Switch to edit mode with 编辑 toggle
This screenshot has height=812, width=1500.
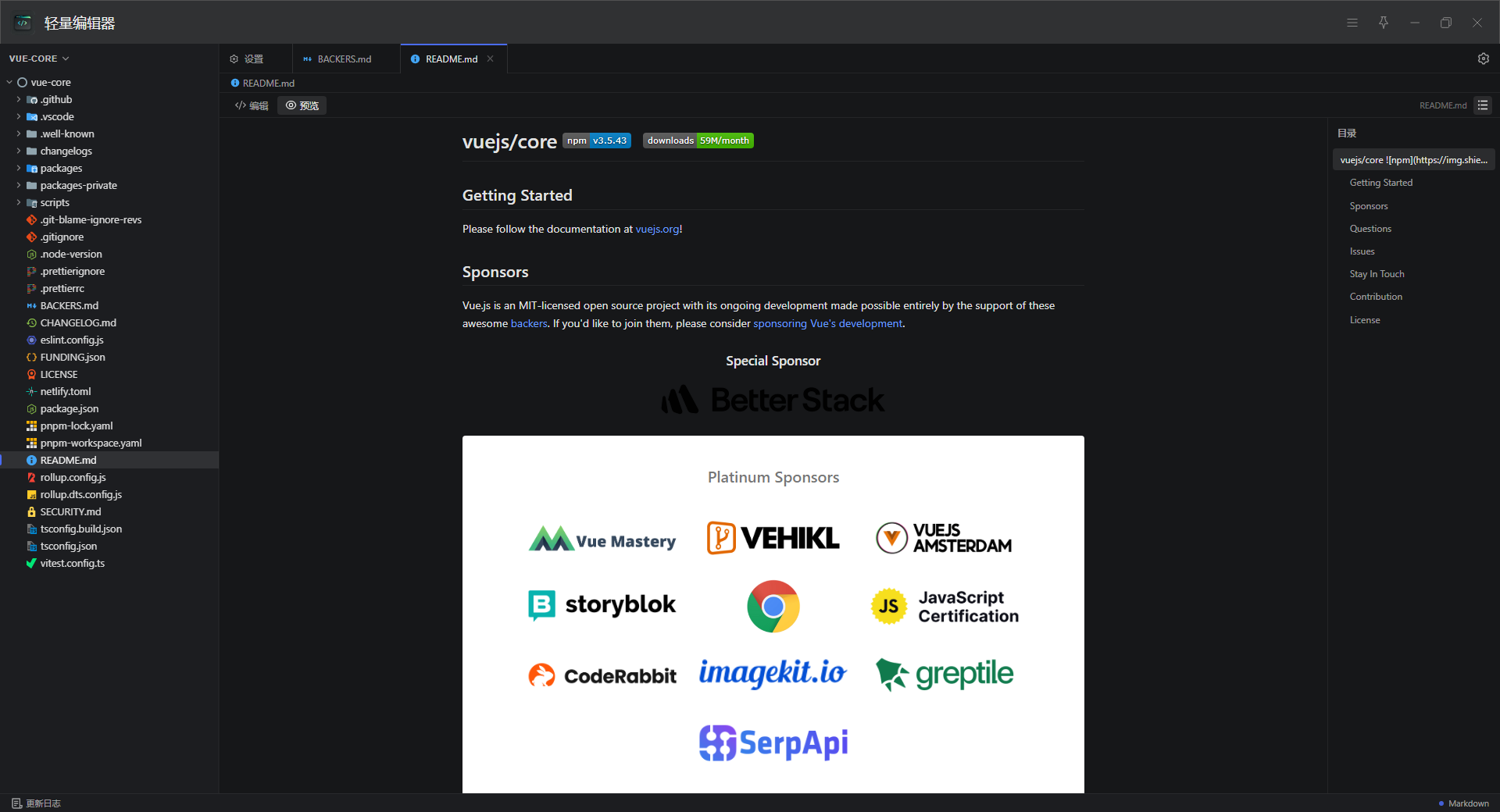click(252, 105)
